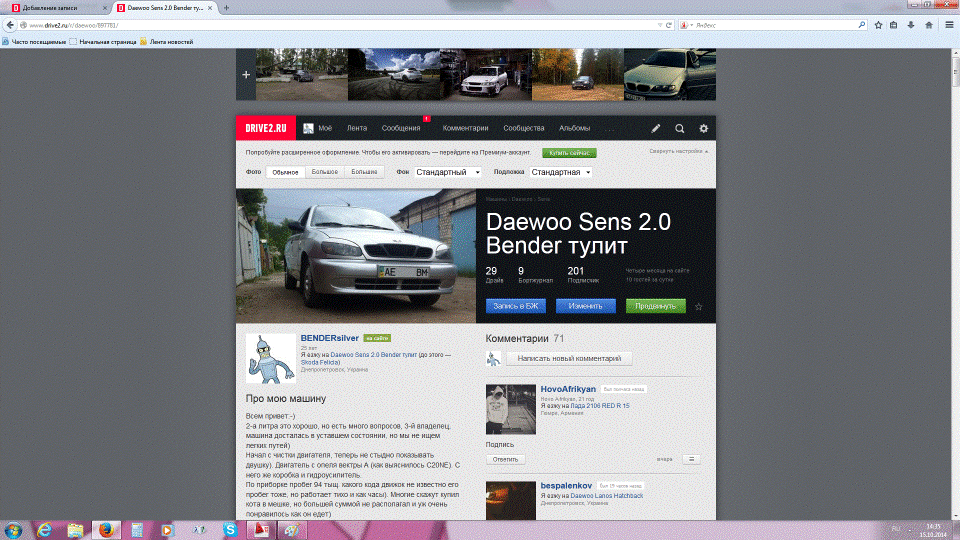
Task: Click the search magnifier in Yandex box
Action: tap(861, 25)
